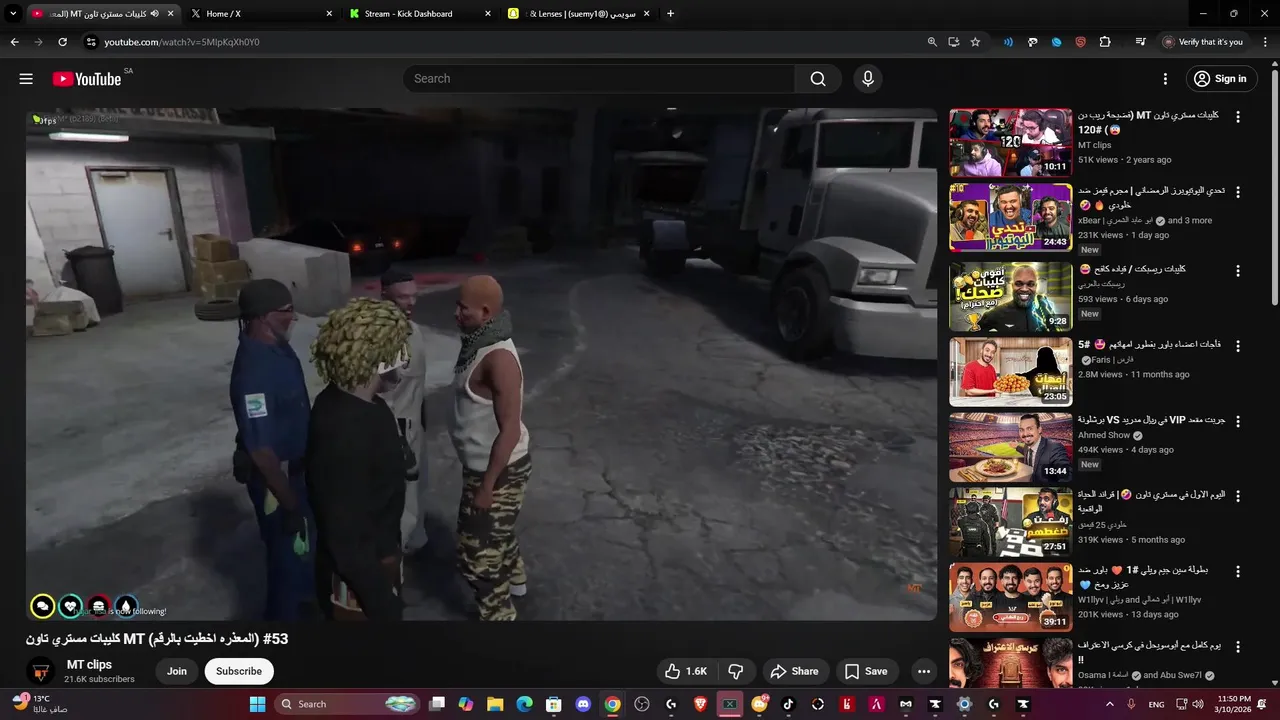The height and width of the screenshot is (720, 1280).
Task: Open the xBear 24:43 video thumbnail
Action: click(x=1010, y=218)
